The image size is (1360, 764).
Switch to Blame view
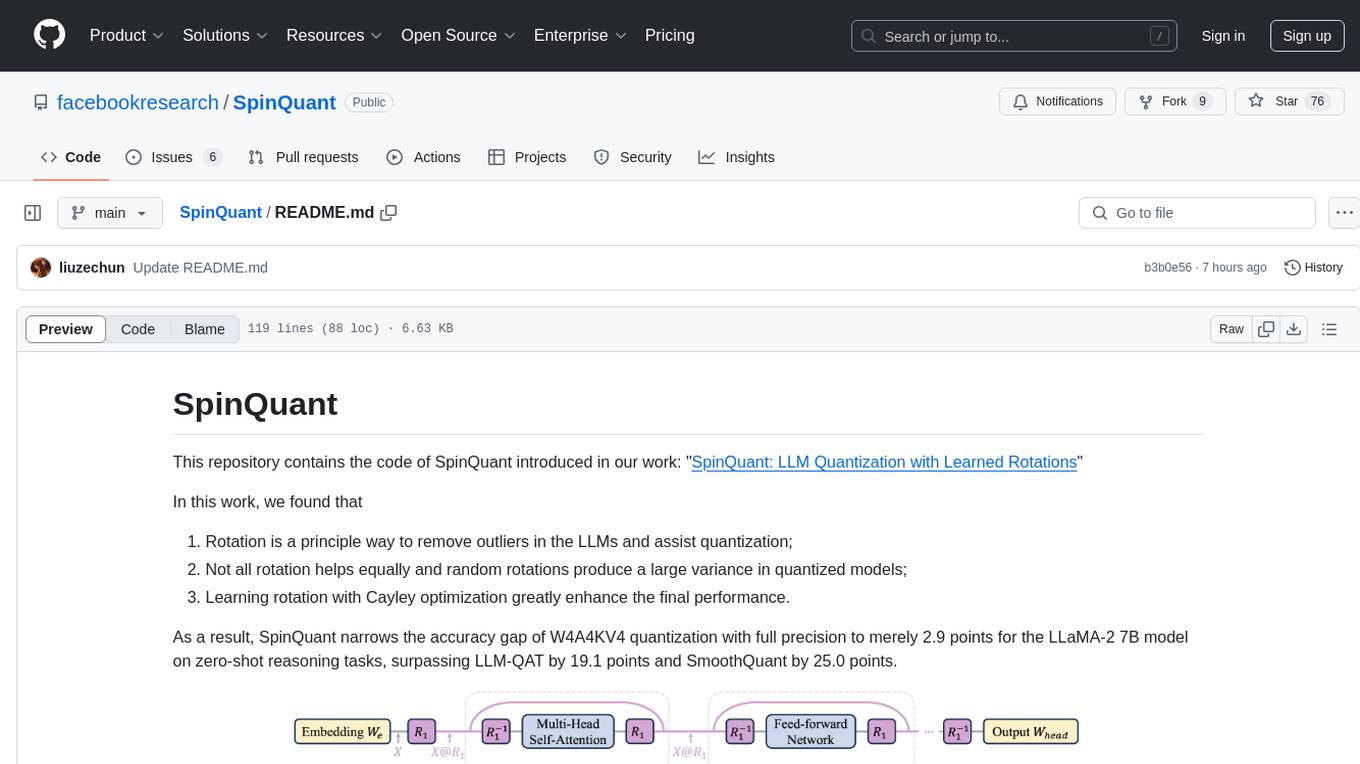(204, 329)
